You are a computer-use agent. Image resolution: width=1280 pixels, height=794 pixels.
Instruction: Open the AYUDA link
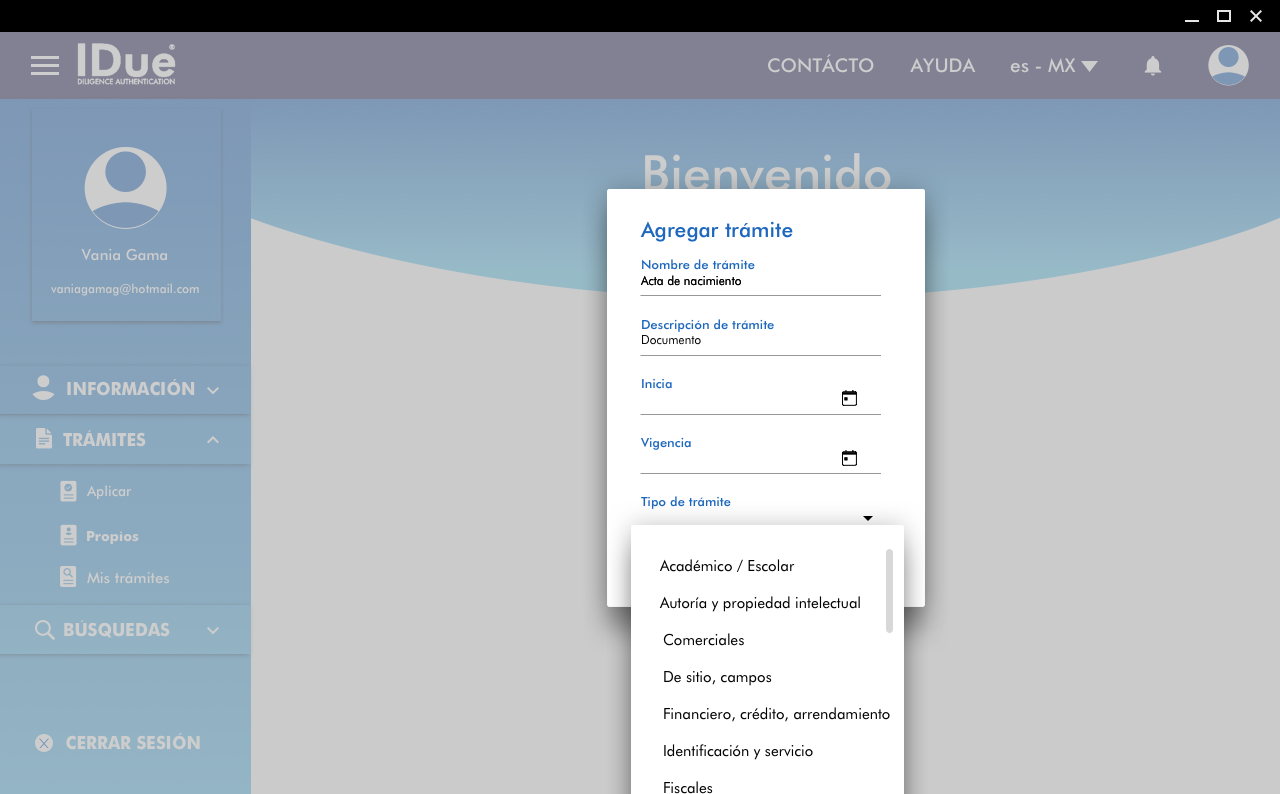click(x=942, y=66)
